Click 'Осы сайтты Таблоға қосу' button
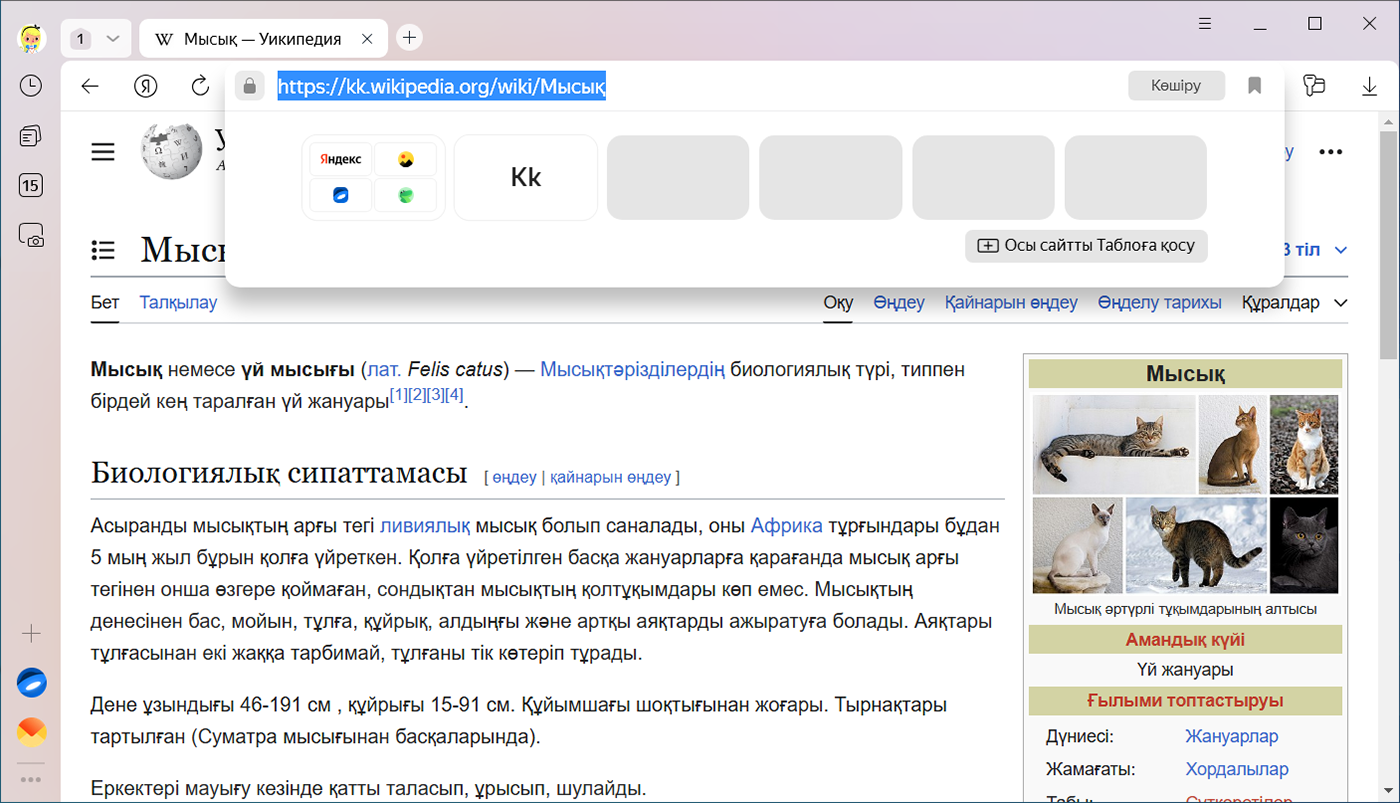 coord(1086,246)
